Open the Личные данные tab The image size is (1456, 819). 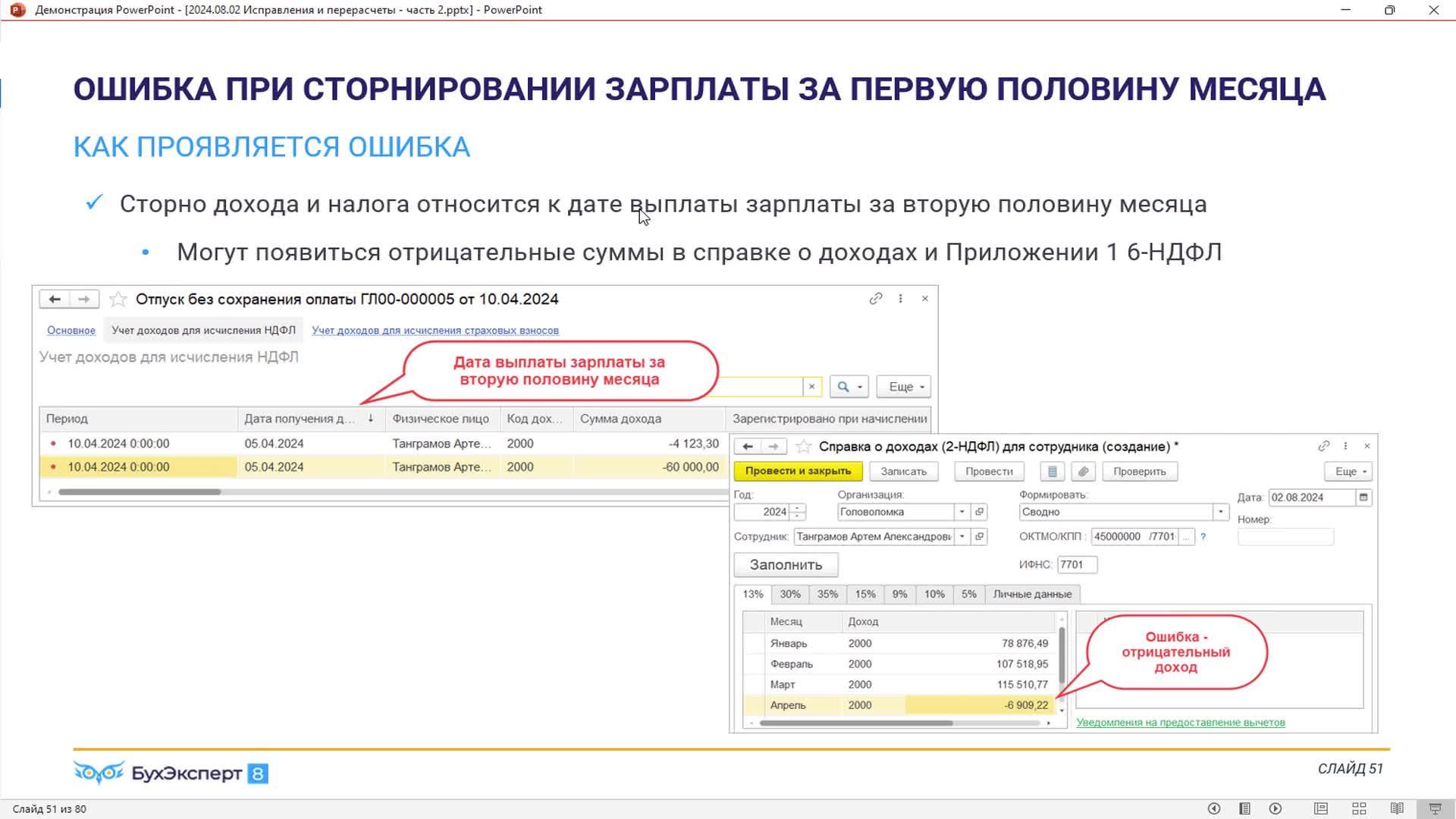[x=1032, y=594]
